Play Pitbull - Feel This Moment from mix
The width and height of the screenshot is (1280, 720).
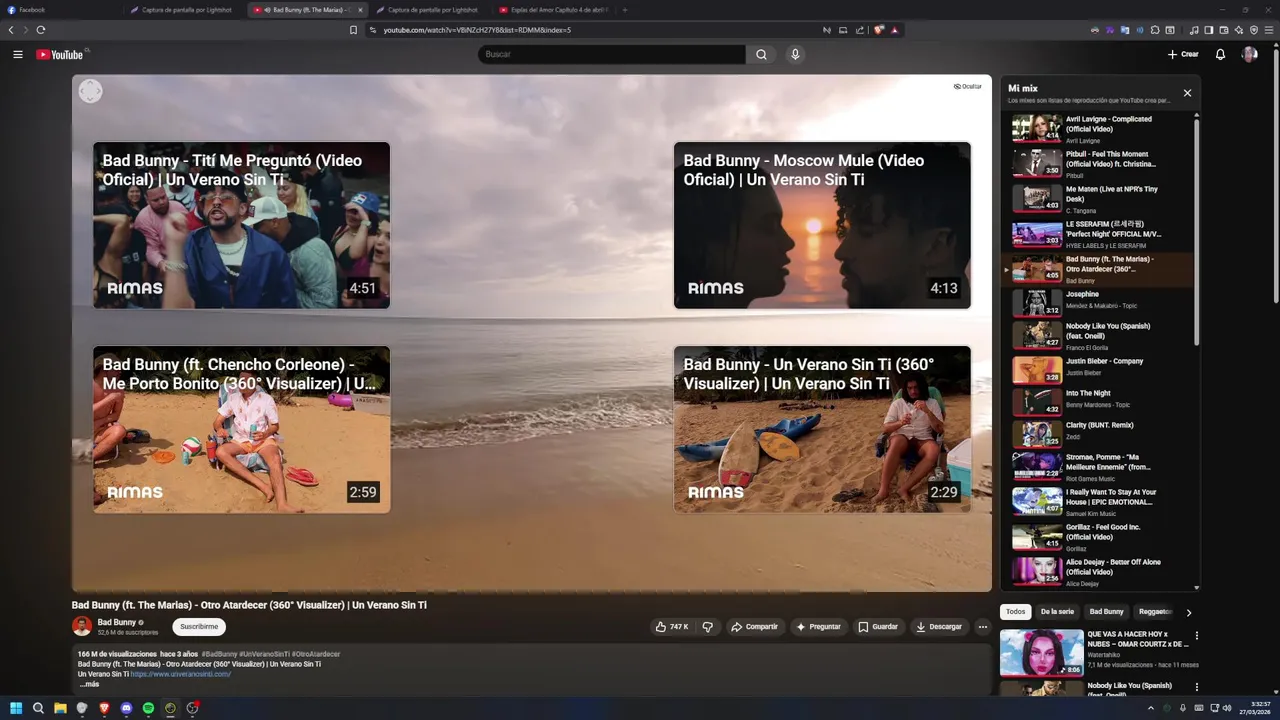point(1098,164)
